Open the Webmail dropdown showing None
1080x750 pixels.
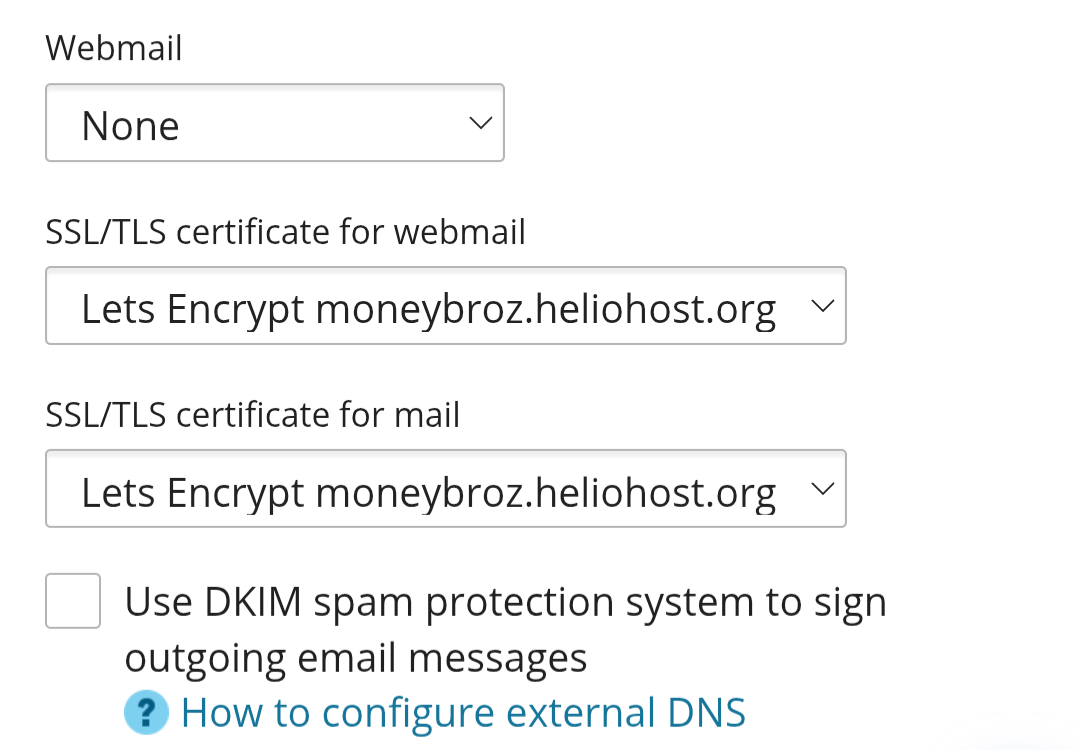[275, 123]
